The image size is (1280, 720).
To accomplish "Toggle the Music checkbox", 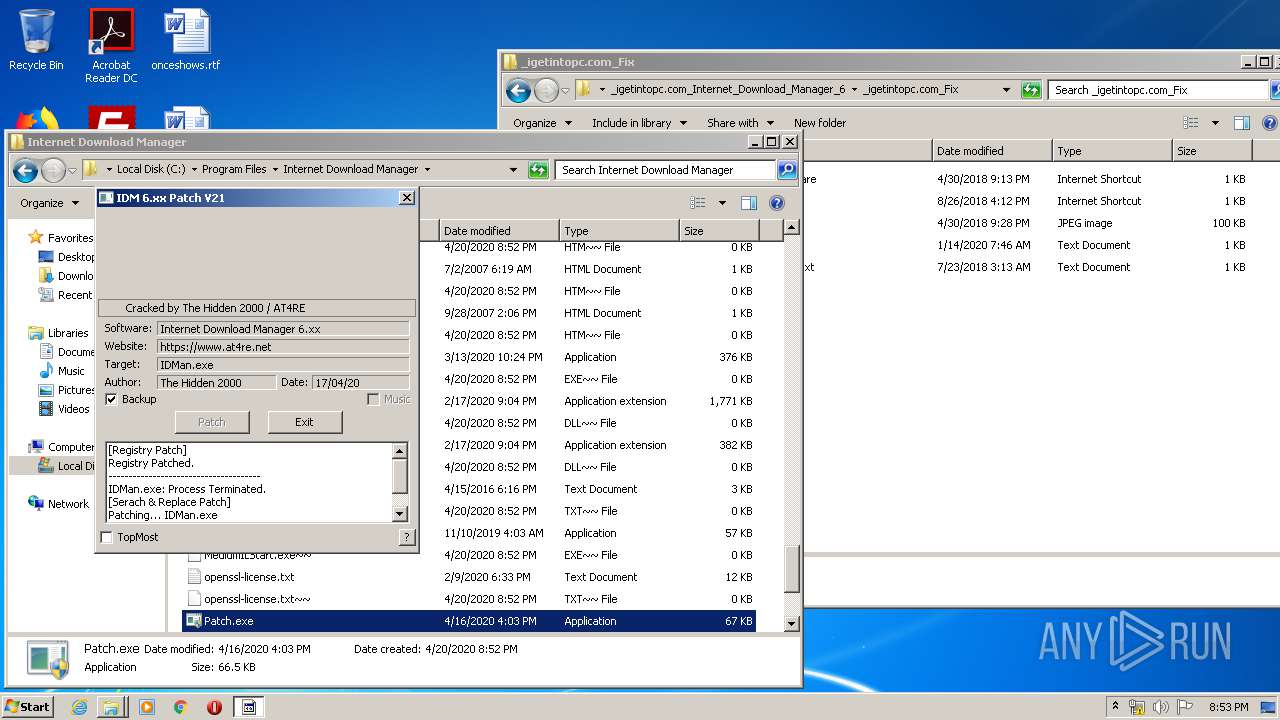I will pyautogui.click(x=373, y=399).
